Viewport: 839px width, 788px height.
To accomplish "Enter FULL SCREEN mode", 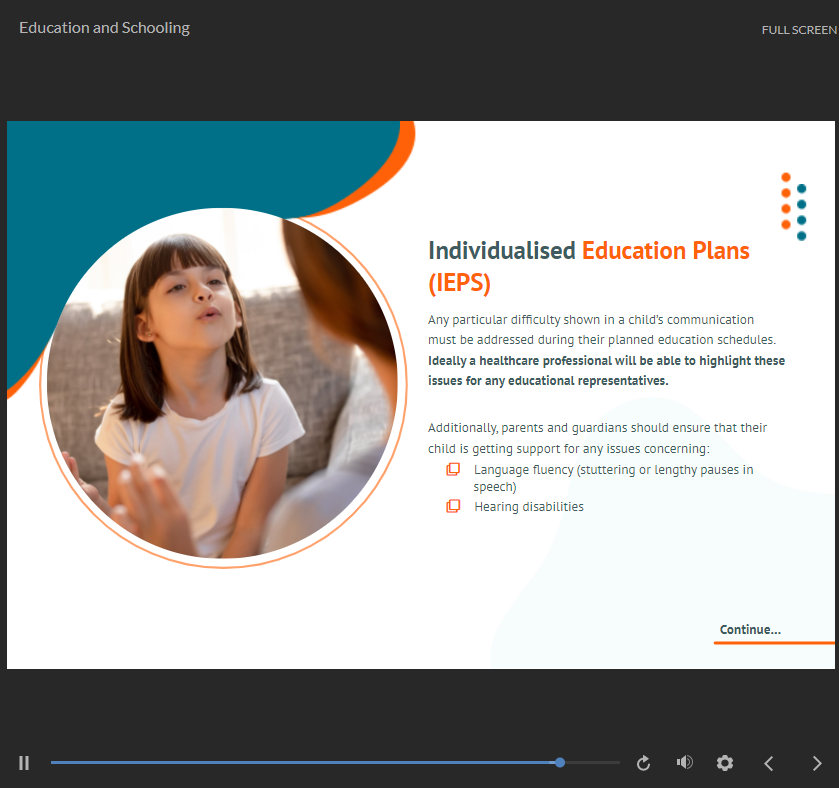I will pos(798,30).
